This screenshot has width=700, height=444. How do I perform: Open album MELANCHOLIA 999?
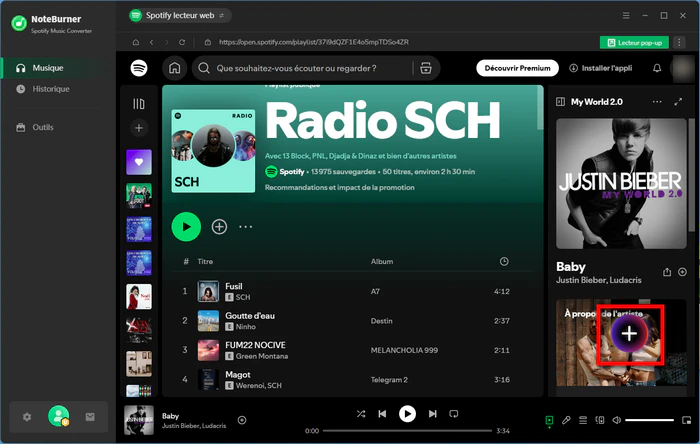point(404,350)
